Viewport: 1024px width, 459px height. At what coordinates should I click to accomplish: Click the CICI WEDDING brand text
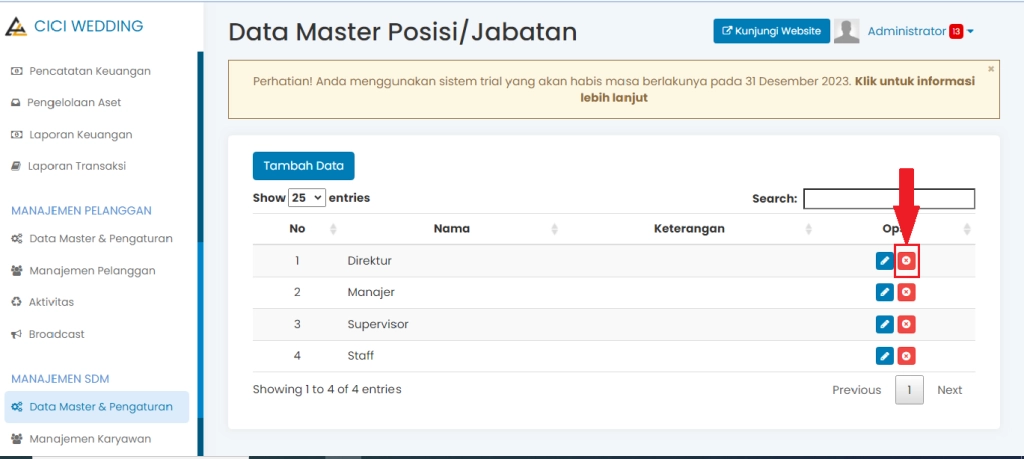point(88,26)
